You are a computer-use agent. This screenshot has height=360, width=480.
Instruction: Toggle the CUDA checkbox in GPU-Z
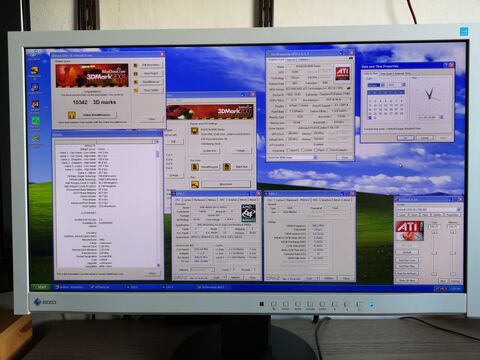tap(303, 150)
